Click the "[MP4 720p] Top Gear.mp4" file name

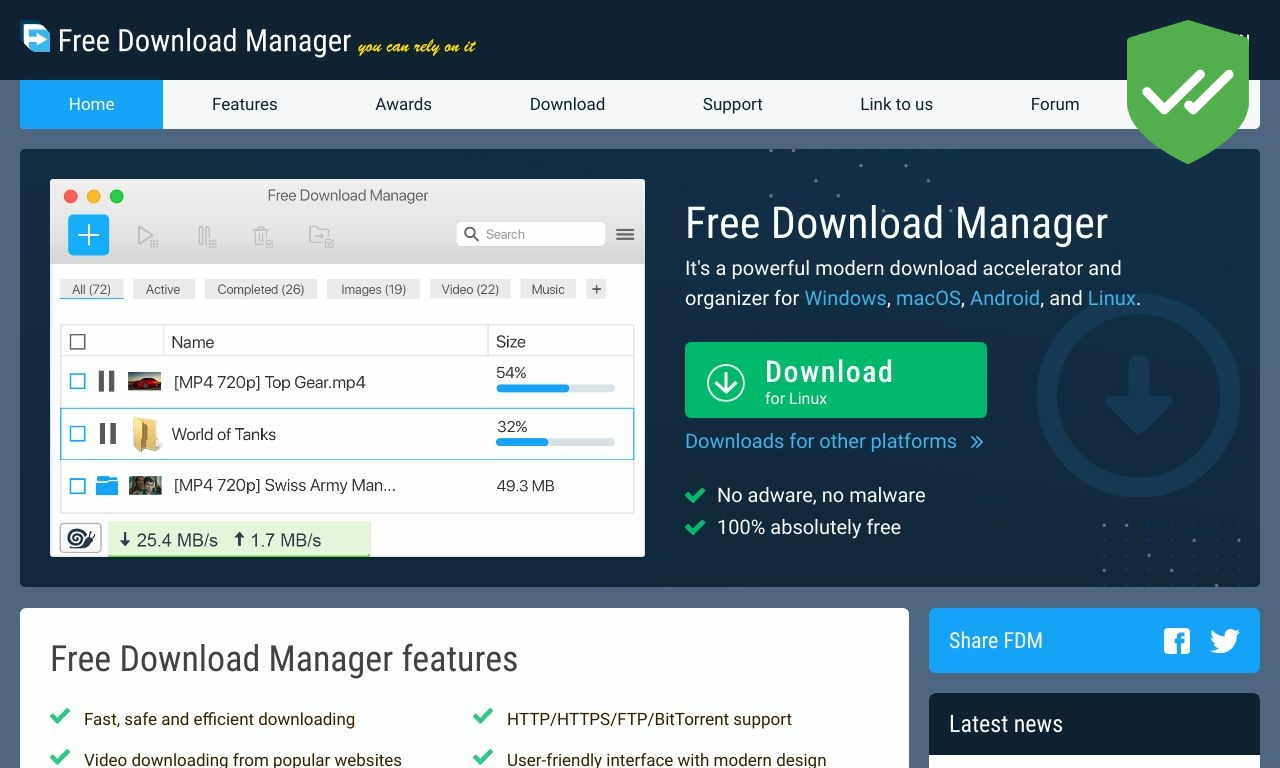[x=270, y=382]
